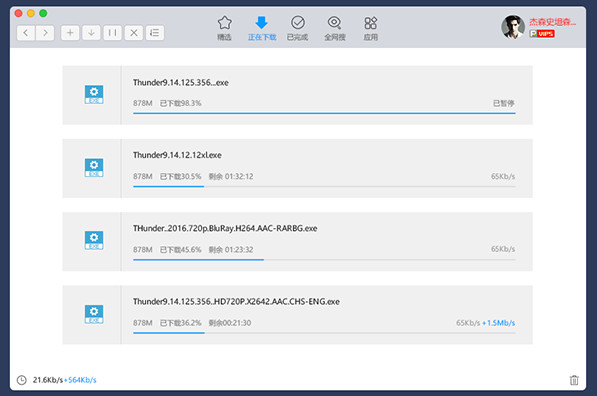Open the 应用 apps tab
This screenshot has height=396, width=597.
pyautogui.click(x=370, y=28)
